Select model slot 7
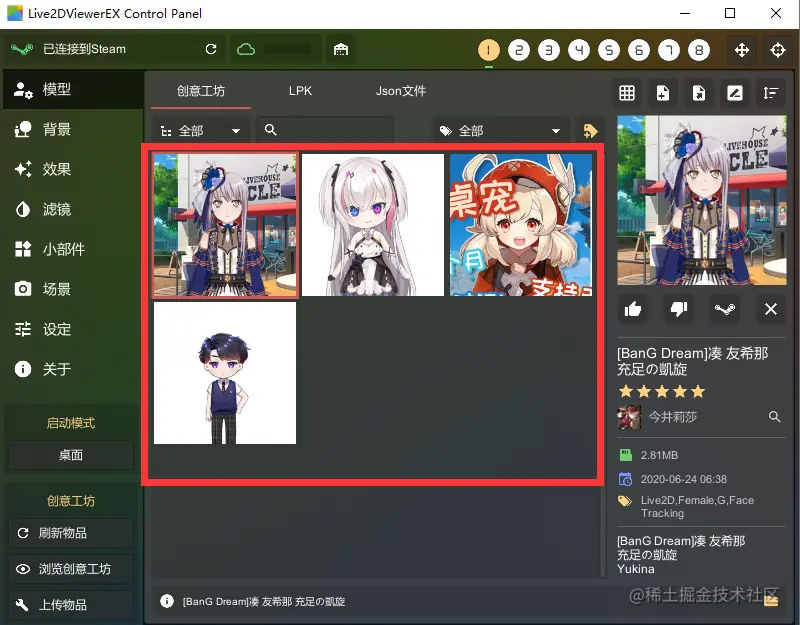The image size is (800, 625). tap(669, 50)
